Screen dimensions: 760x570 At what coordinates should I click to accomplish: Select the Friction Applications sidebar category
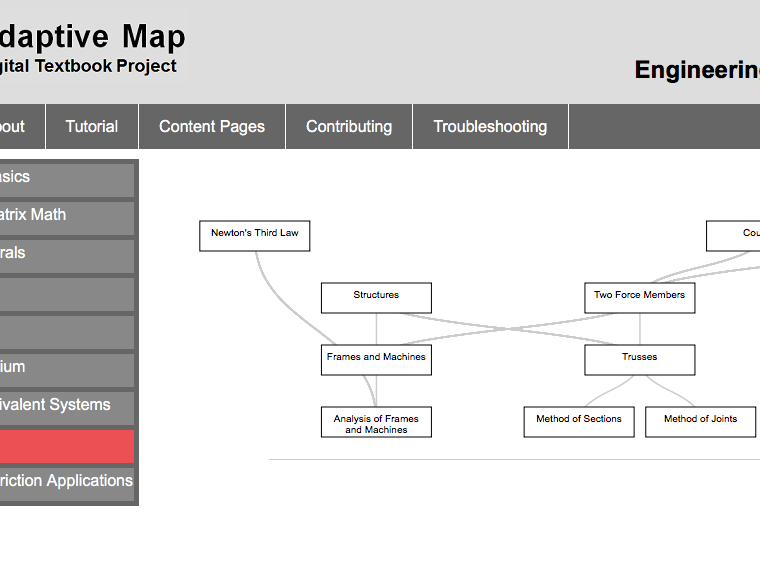[x=66, y=484]
